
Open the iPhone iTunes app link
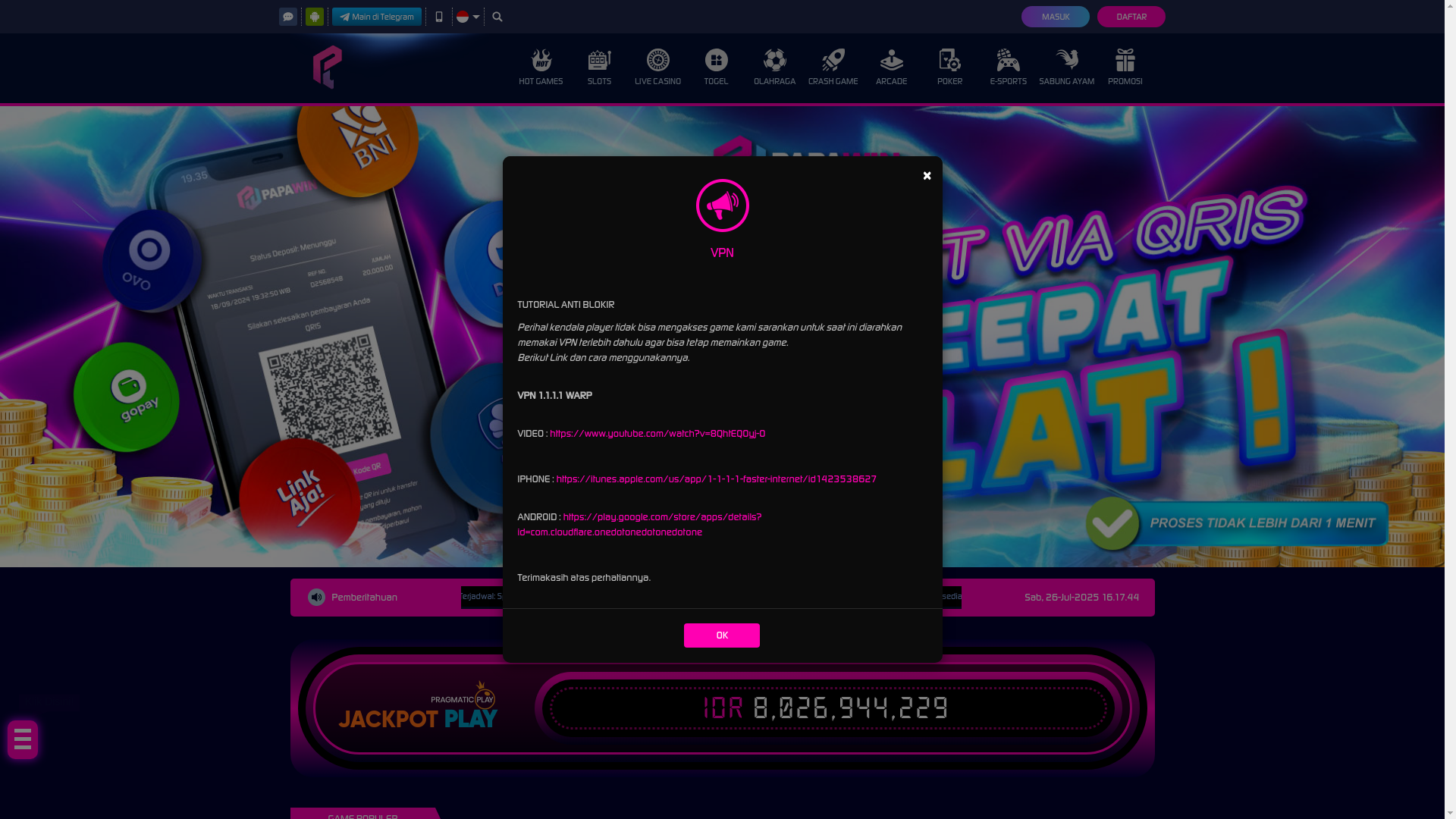click(x=716, y=479)
